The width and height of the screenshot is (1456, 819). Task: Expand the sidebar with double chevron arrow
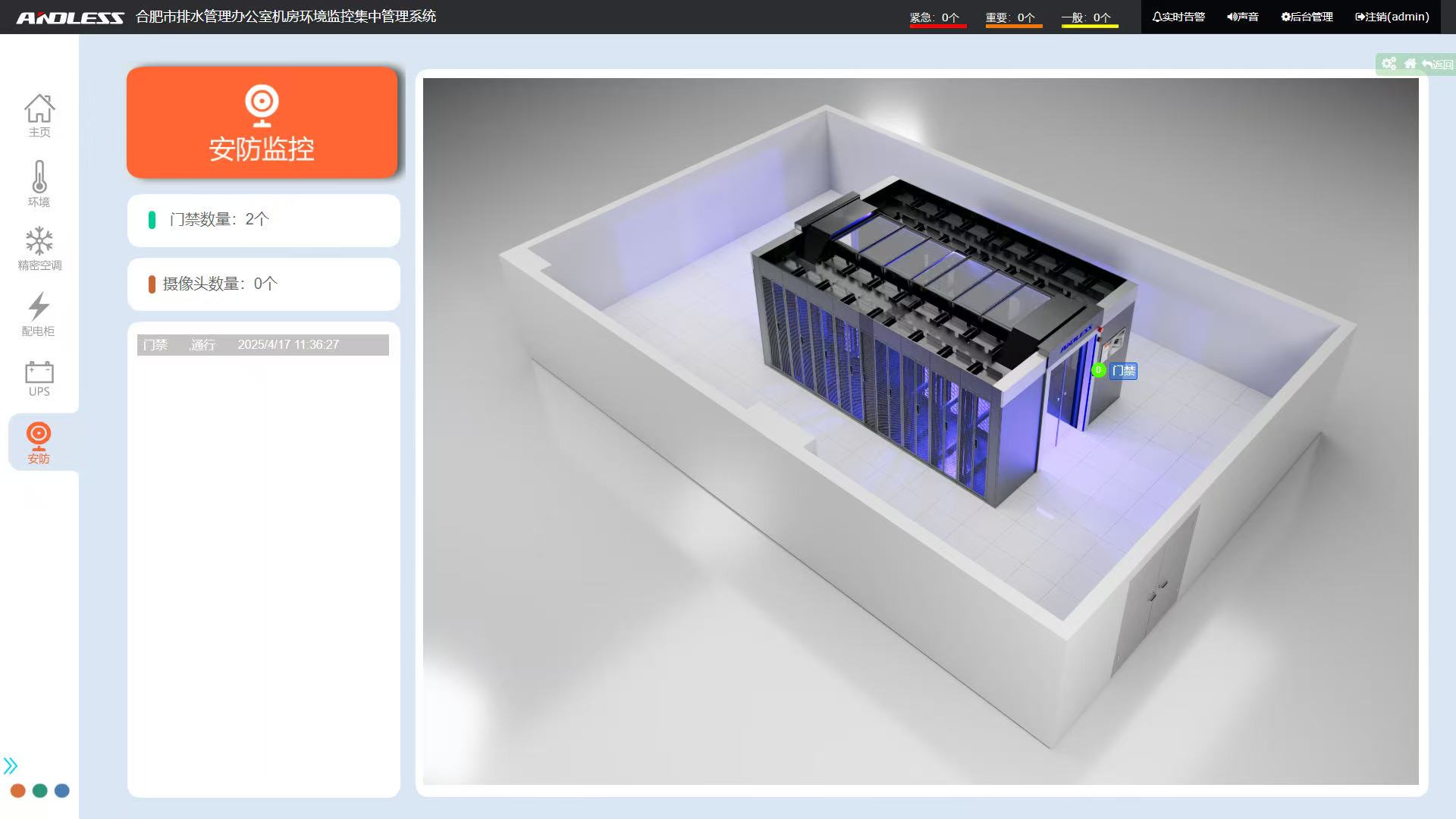[11, 765]
